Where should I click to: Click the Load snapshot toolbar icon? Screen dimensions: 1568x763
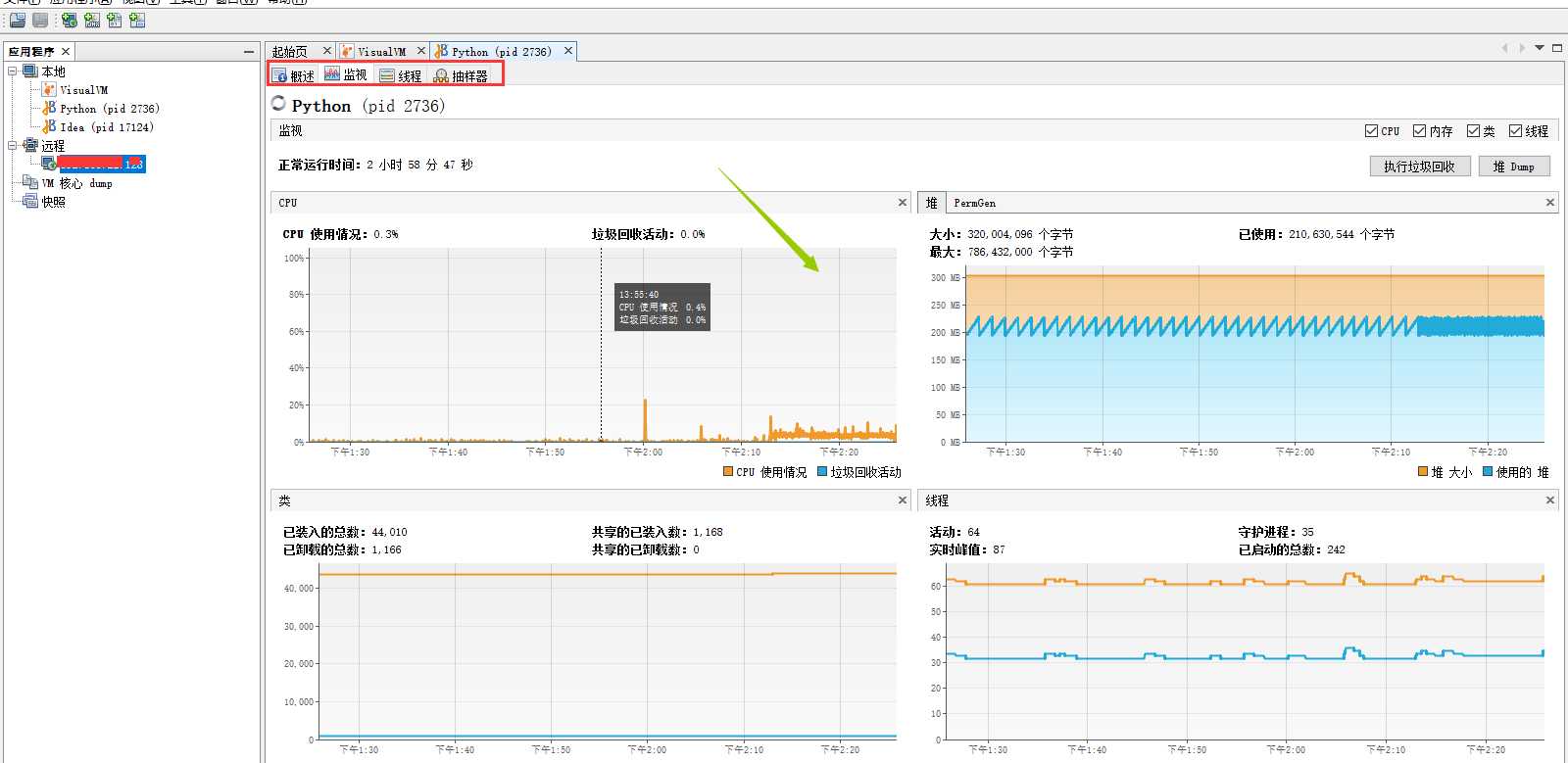pos(18,20)
